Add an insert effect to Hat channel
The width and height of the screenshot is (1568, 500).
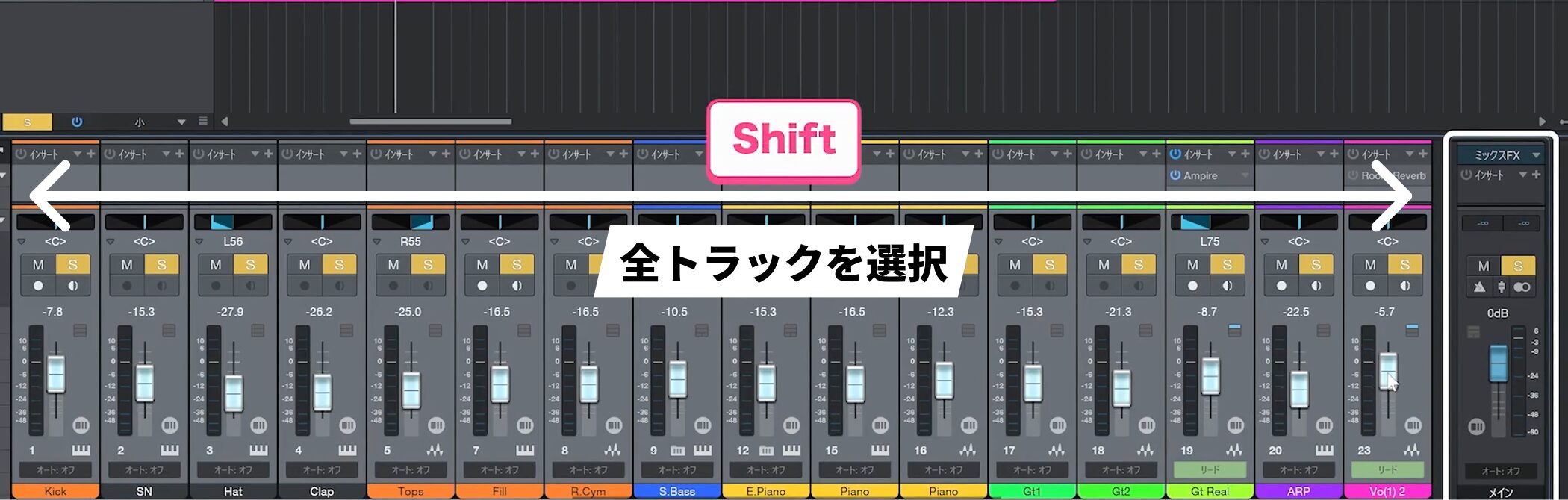tap(268, 154)
